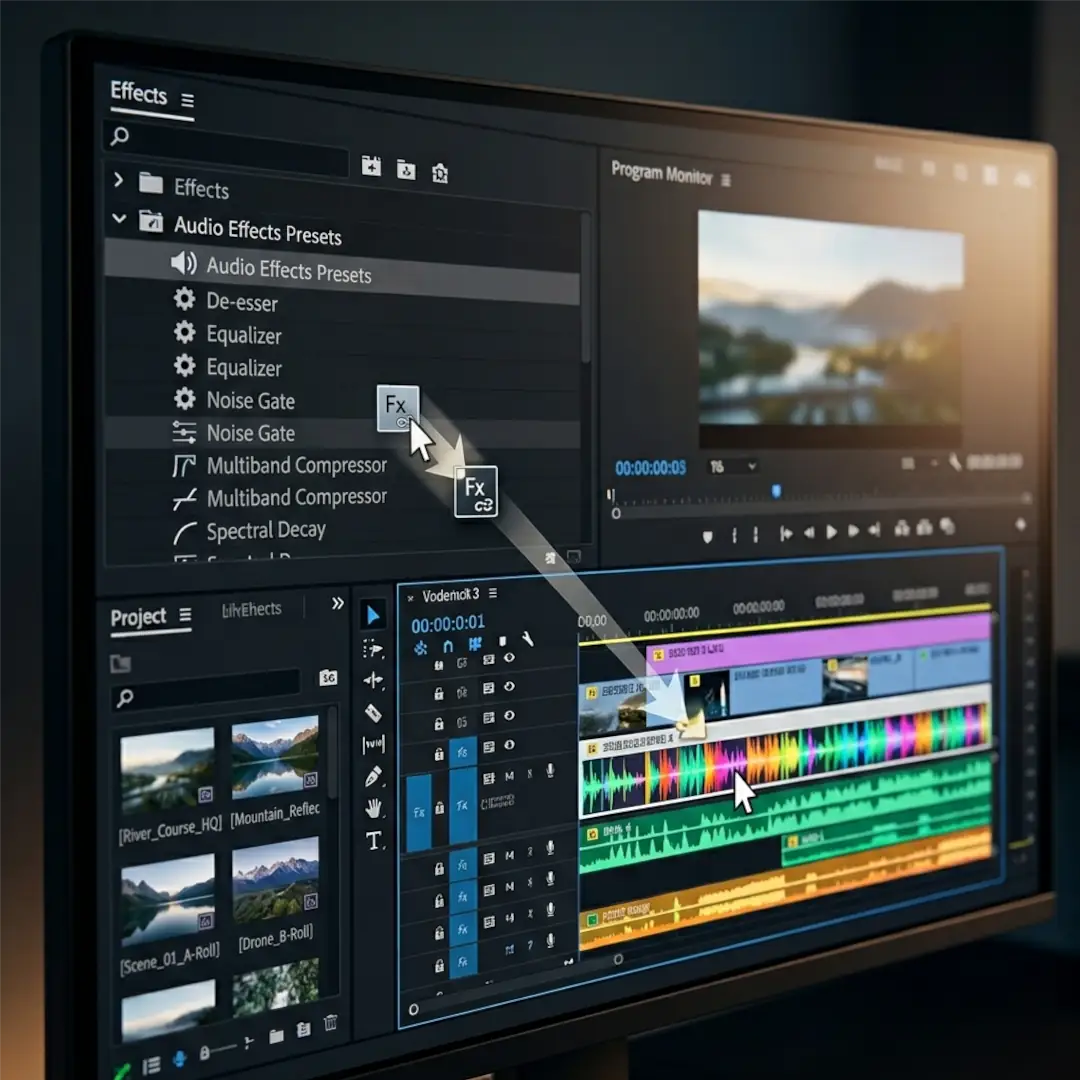The width and height of the screenshot is (1080, 1080).
Task: Toggle the eye on the G3 video track
Action: tap(509, 658)
